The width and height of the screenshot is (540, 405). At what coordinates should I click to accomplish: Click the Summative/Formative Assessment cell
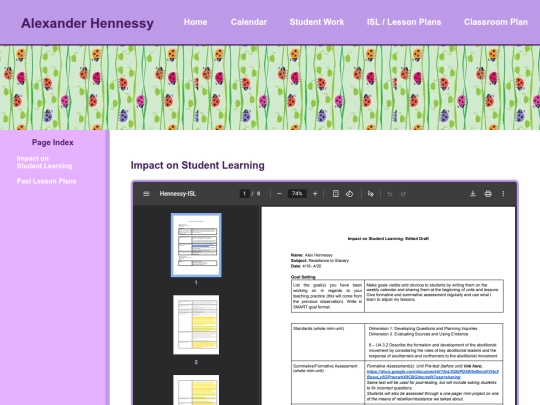coord(328,382)
